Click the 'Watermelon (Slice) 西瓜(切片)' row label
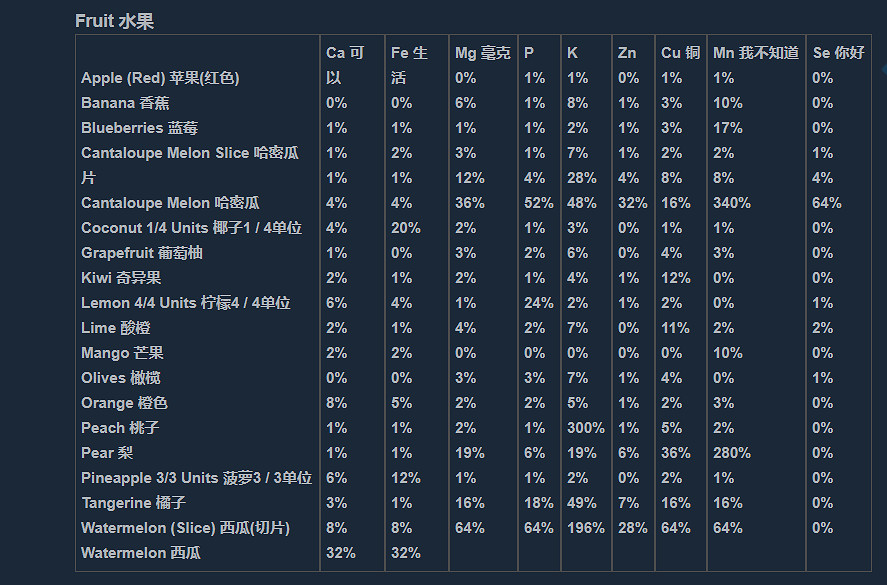This screenshot has height=585, width=887. [185, 528]
